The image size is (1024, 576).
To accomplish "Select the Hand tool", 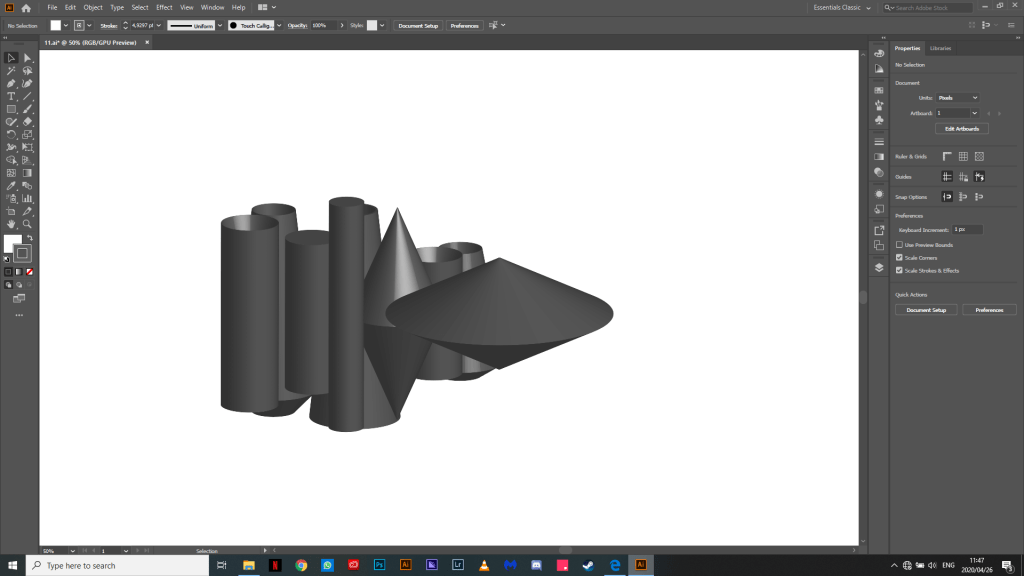I will tap(11, 224).
